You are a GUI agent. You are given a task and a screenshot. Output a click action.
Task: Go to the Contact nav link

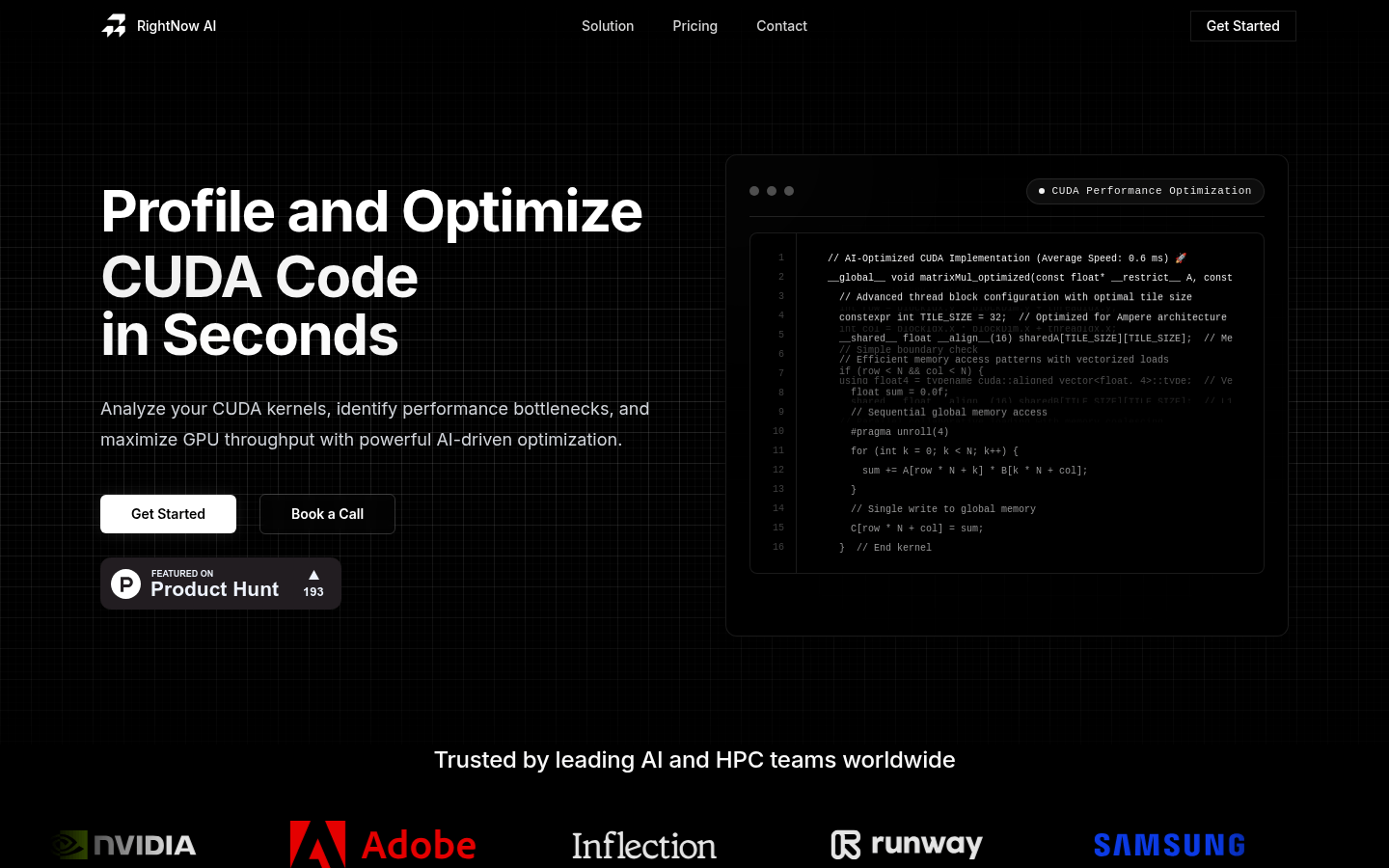coord(781,26)
